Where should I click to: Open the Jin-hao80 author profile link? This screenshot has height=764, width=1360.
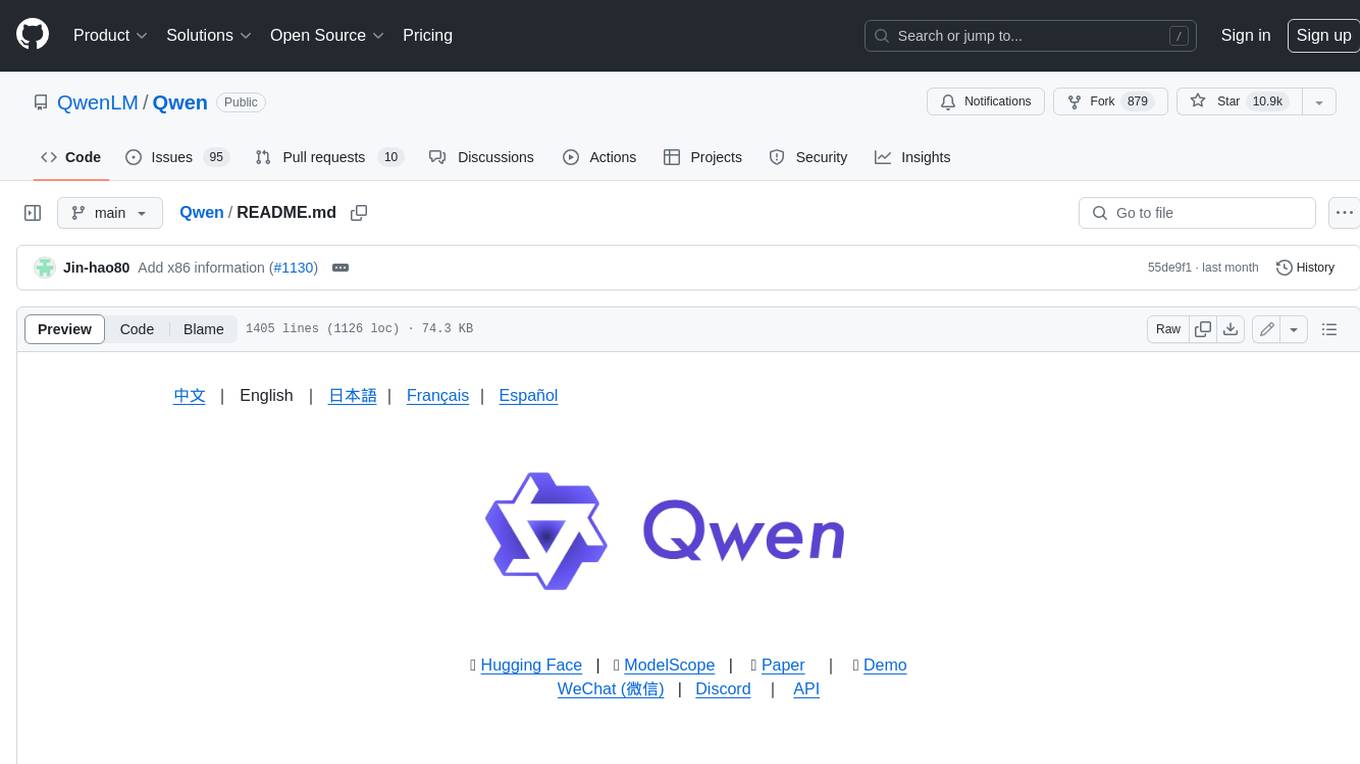(x=96, y=268)
